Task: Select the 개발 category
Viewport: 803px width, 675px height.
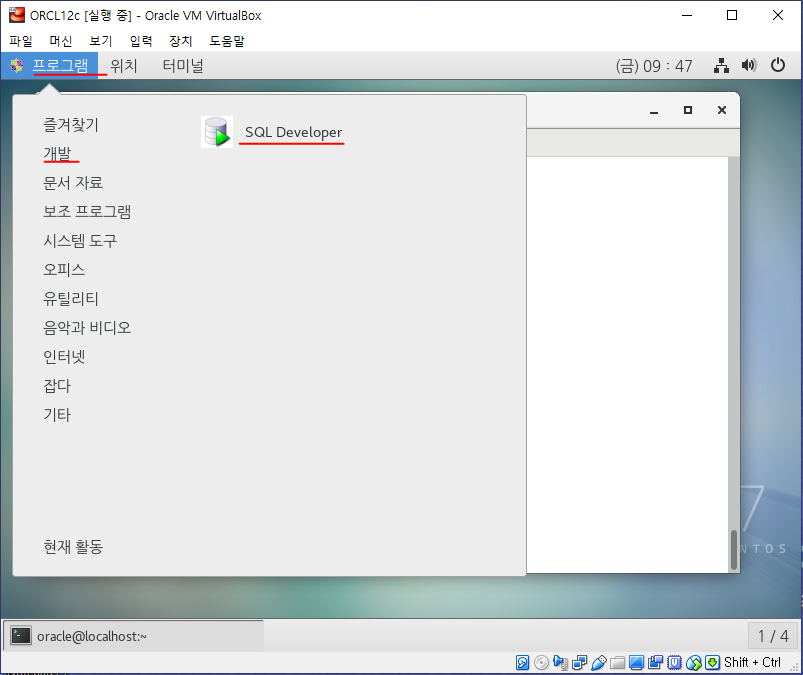Action: coord(57,154)
